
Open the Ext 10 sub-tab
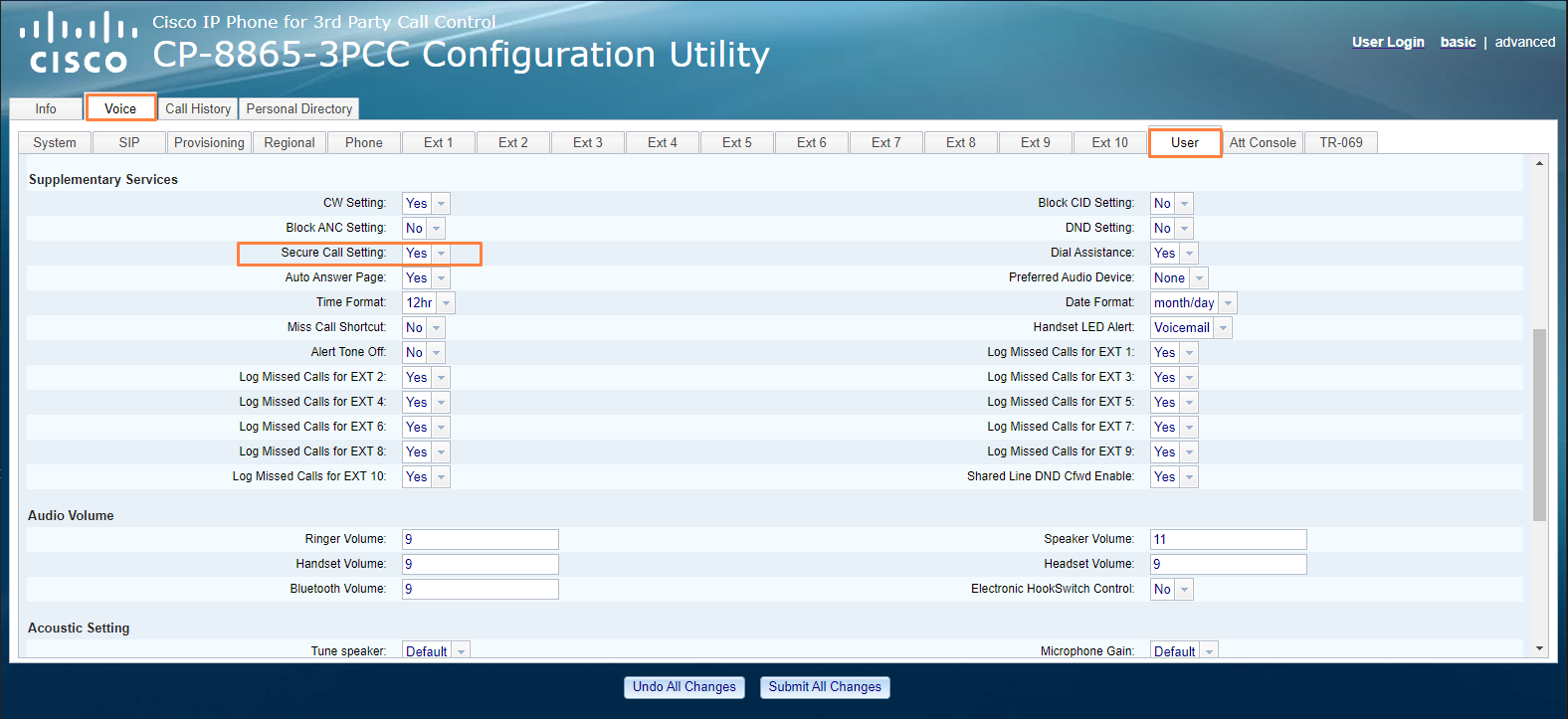click(x=1110, y=142)
